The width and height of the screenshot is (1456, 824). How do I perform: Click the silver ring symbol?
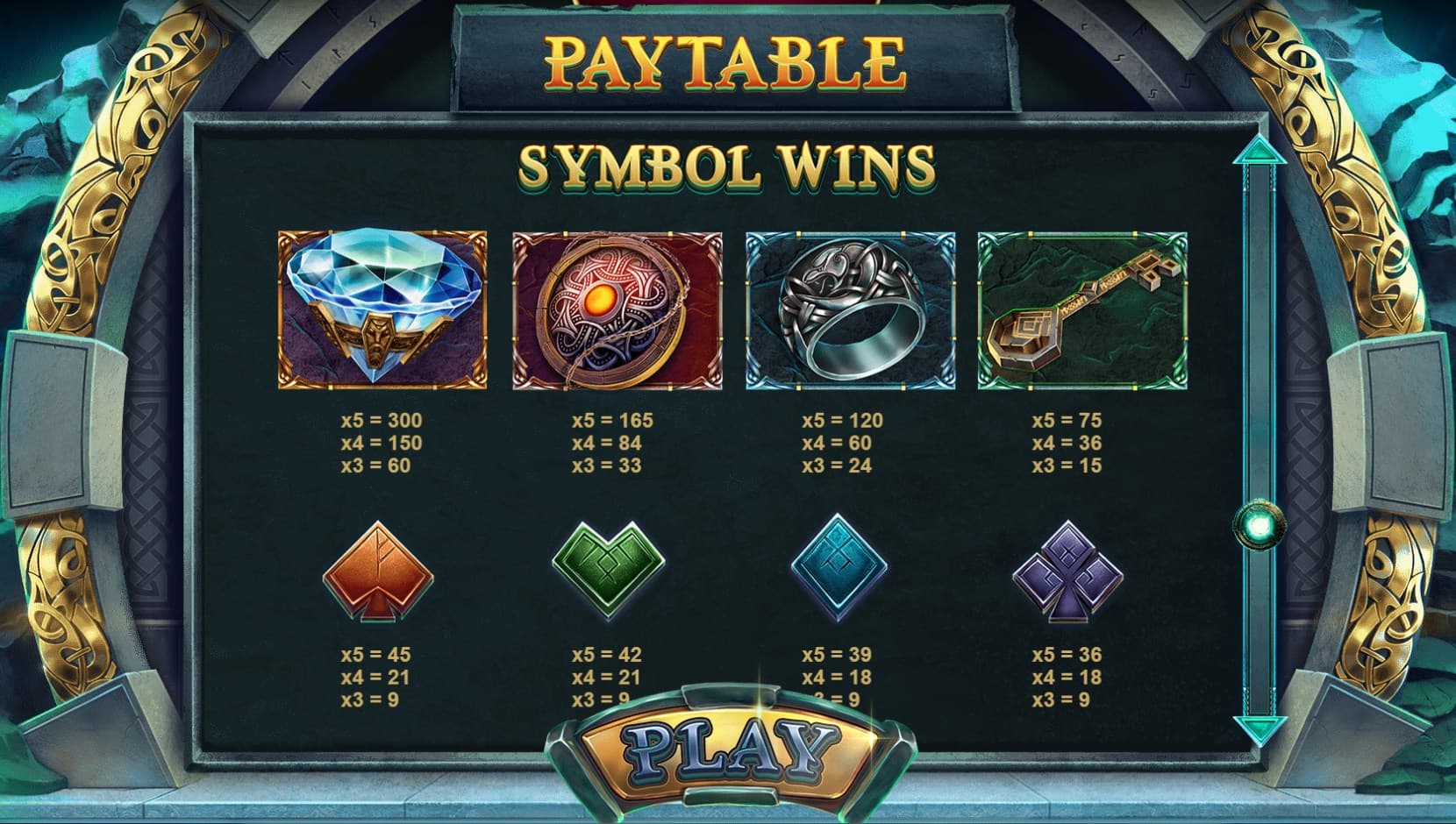coord(850,310)
